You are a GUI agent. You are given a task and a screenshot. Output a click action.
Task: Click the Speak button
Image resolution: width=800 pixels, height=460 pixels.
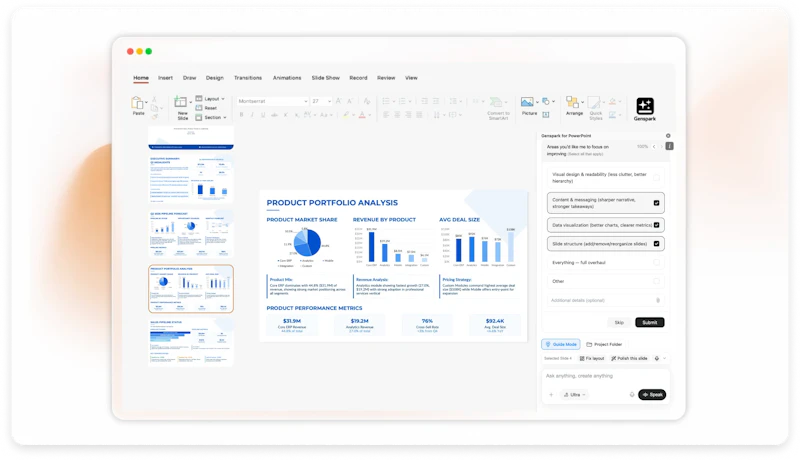[652, 395]
